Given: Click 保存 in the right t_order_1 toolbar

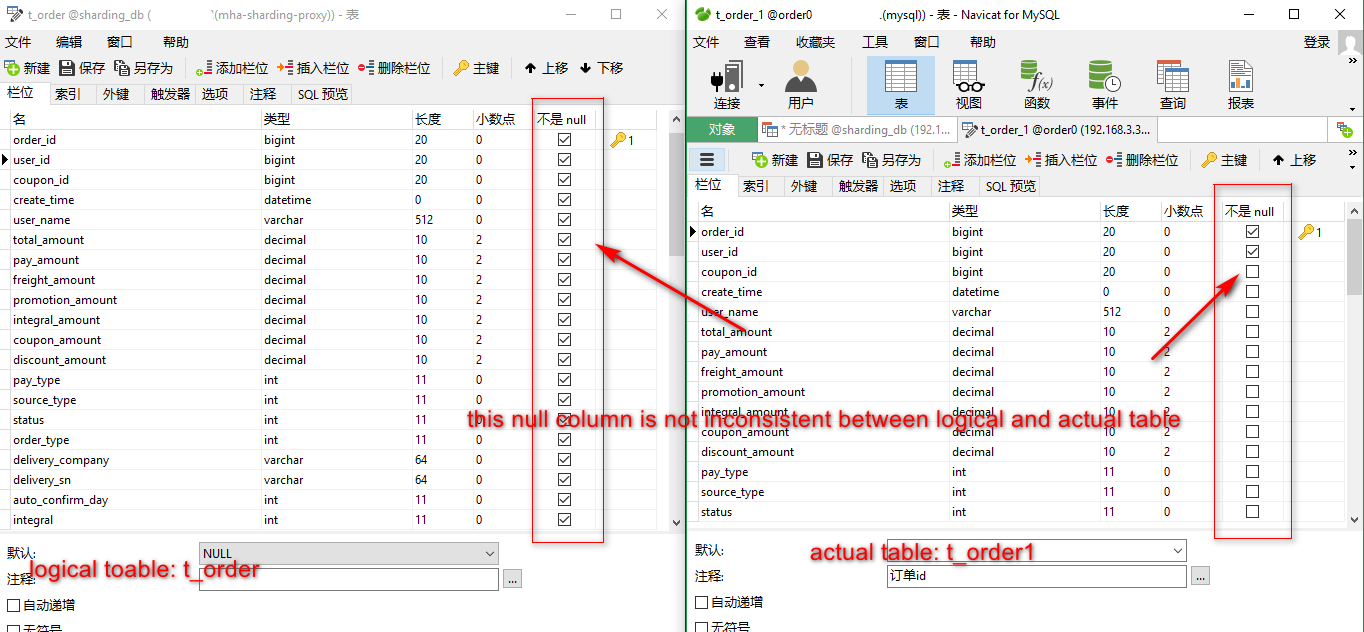Looking at the screenshot, I should 830,160.
